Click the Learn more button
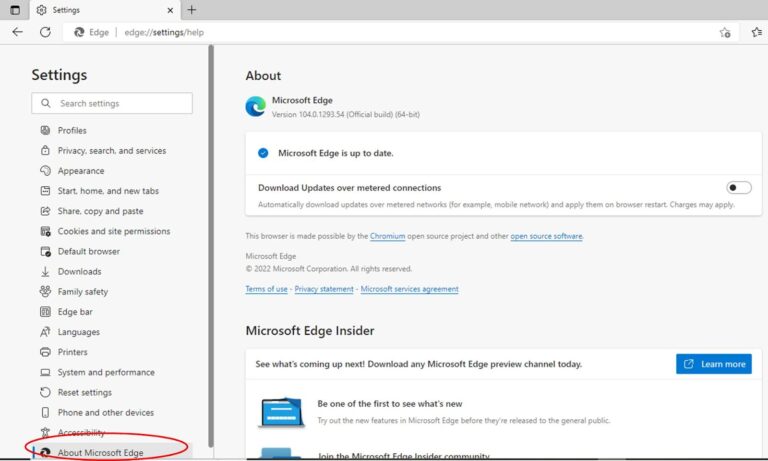Viewport: 768px width, 461px height. [714, 364]
